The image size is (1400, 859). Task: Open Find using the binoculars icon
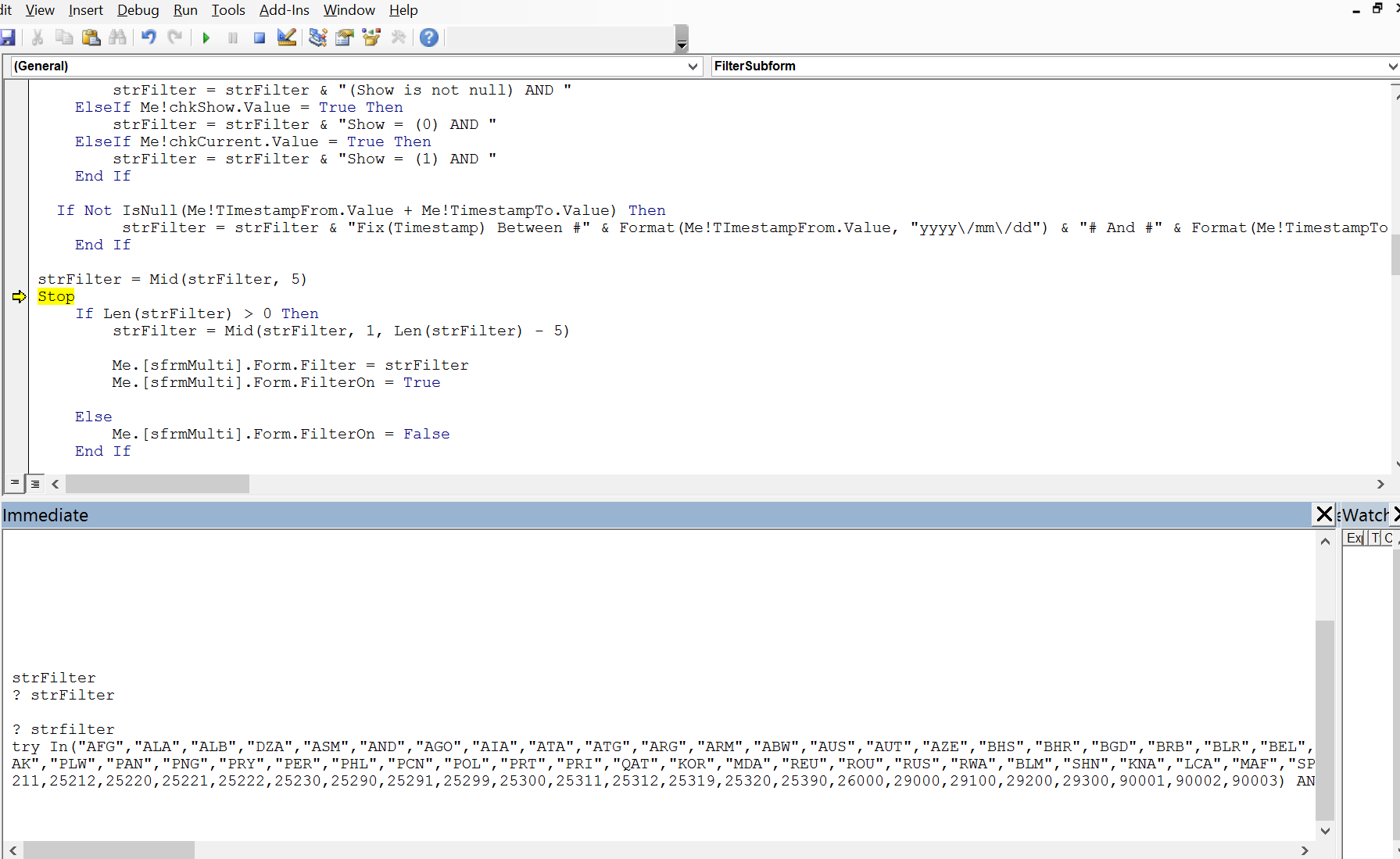pyautogui.click(x=118, y=37)
